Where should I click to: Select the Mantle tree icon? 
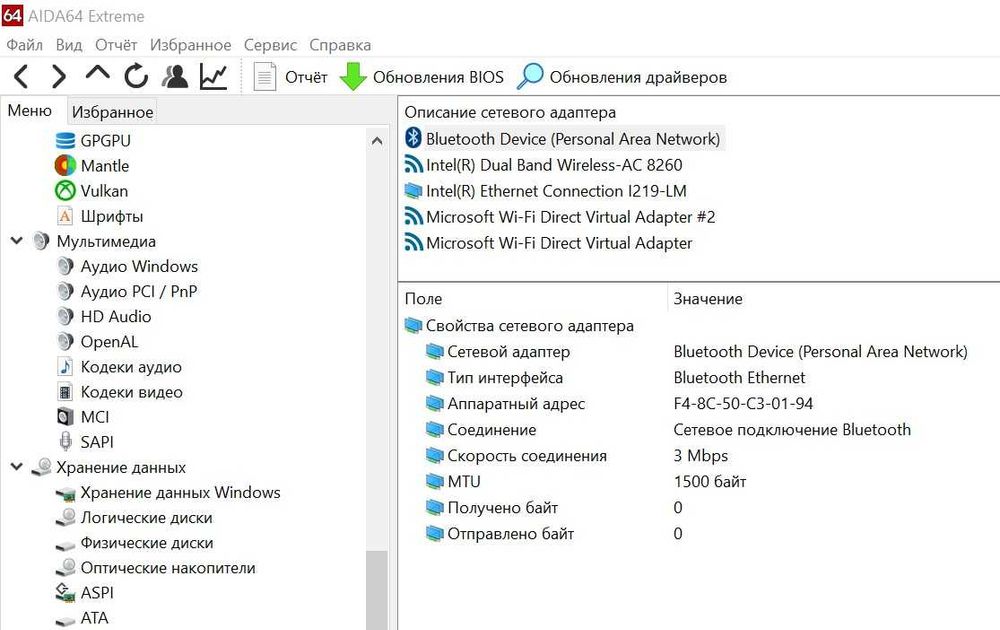[x=65, y=166]
